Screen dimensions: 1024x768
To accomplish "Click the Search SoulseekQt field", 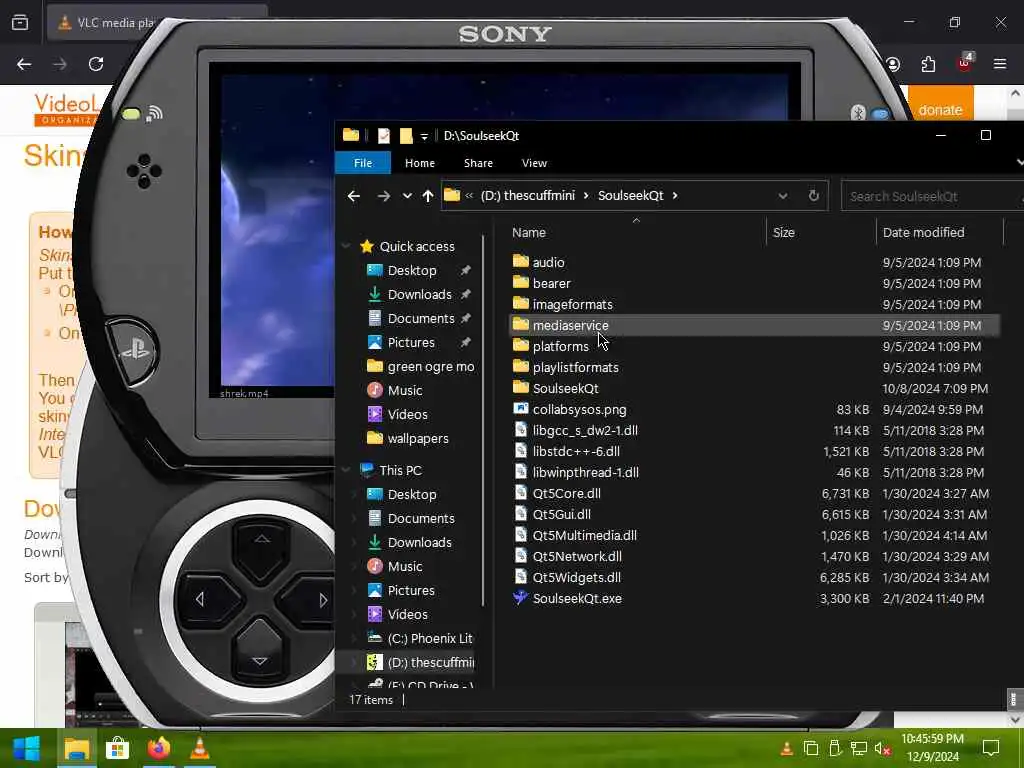I will [x=932, y=196].
